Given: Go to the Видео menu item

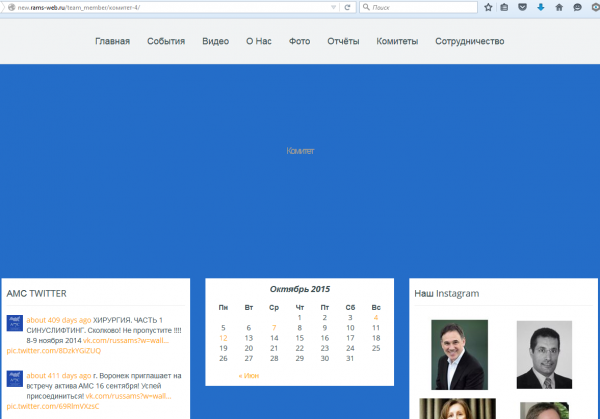Looking at the screenshot, I should pos(215,41).
